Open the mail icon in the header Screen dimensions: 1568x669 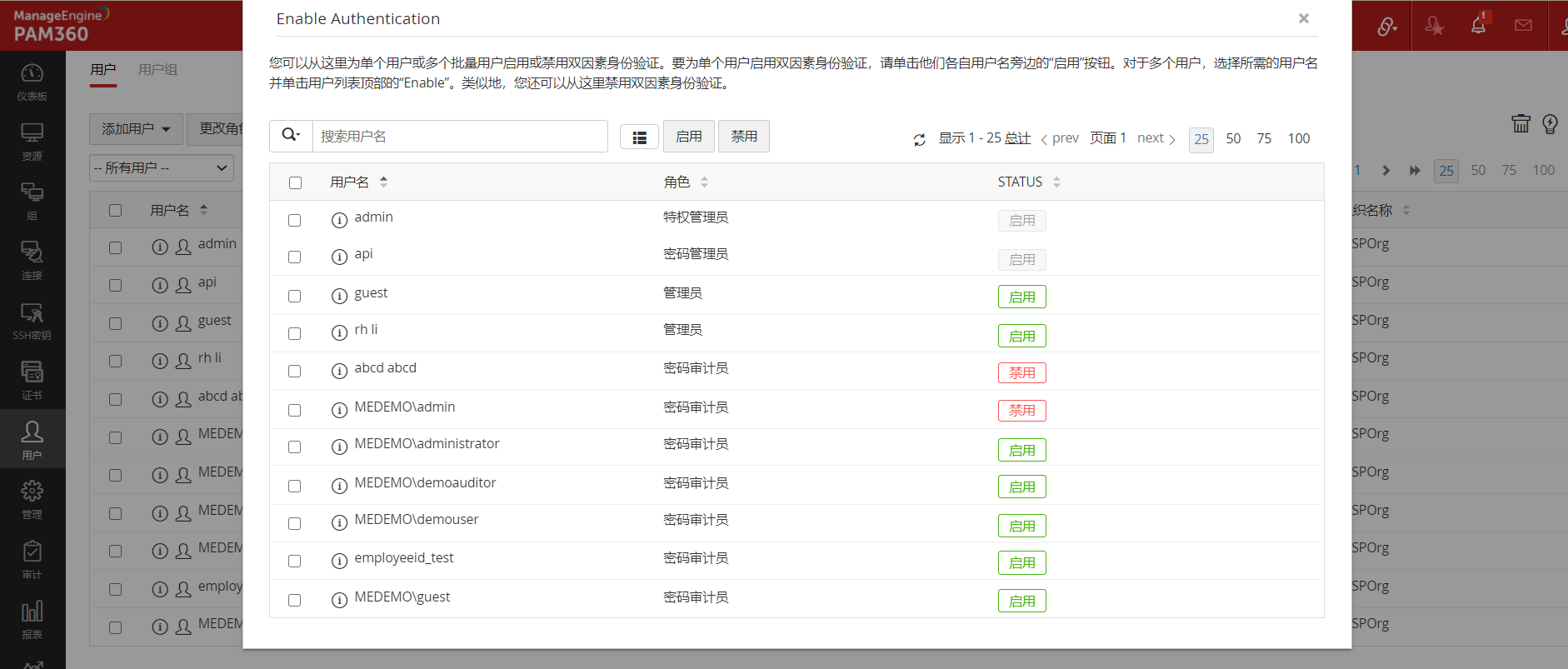tap(1523, 25)
